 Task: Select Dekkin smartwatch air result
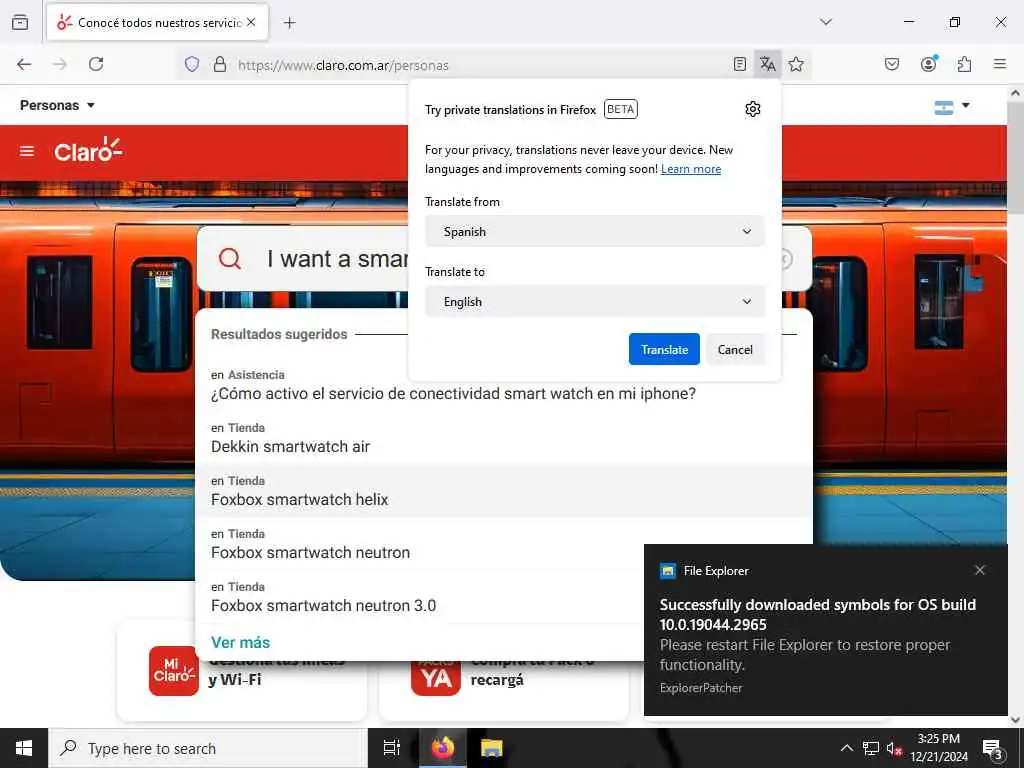(x=504, y=438)
